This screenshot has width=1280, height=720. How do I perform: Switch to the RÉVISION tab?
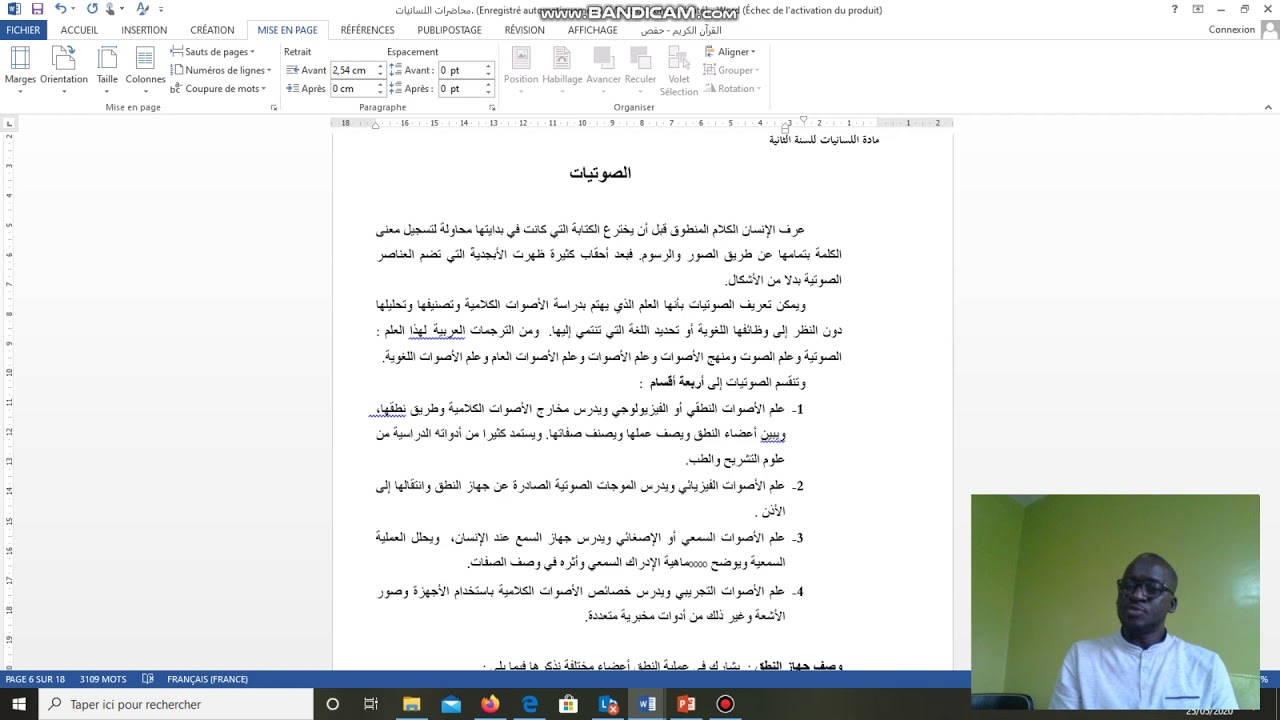[524, 30]
